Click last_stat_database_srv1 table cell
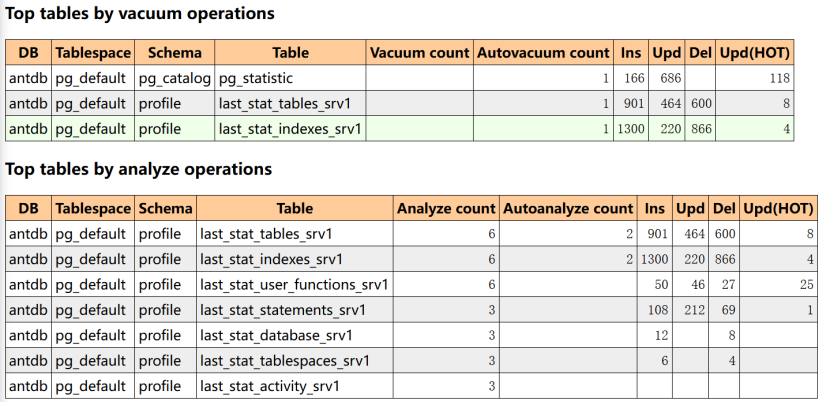 point(276,335)
